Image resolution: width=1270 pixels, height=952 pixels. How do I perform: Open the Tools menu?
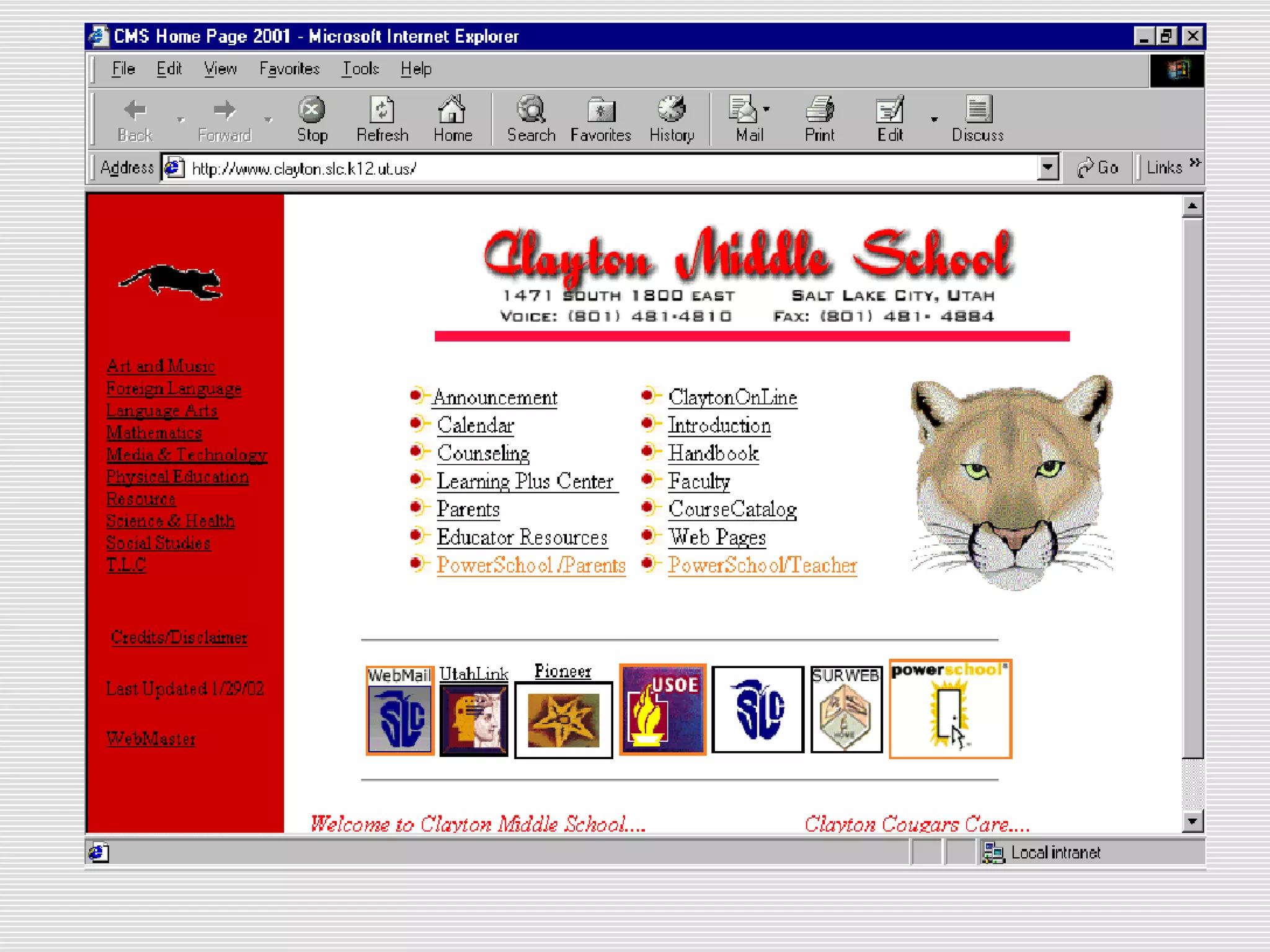tap(360, 69)
